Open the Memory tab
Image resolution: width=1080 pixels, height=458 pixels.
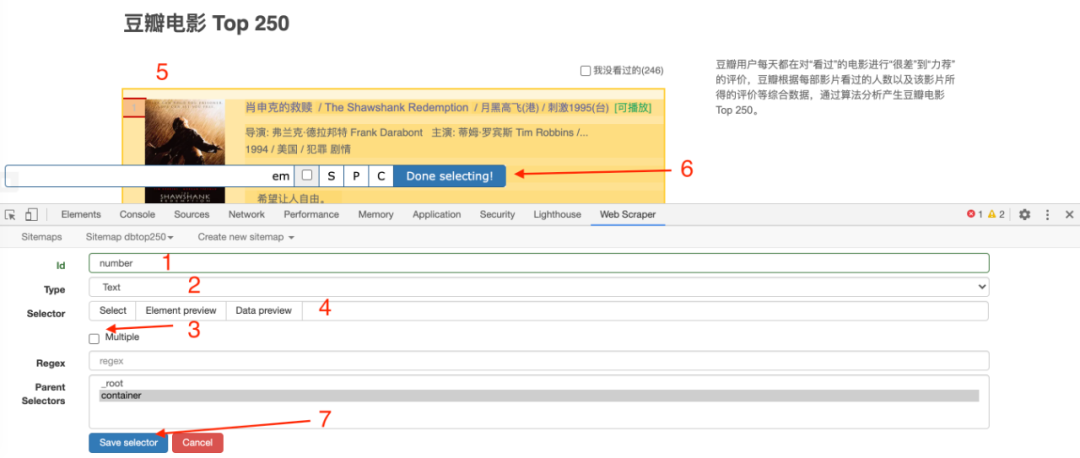(375, 214)
